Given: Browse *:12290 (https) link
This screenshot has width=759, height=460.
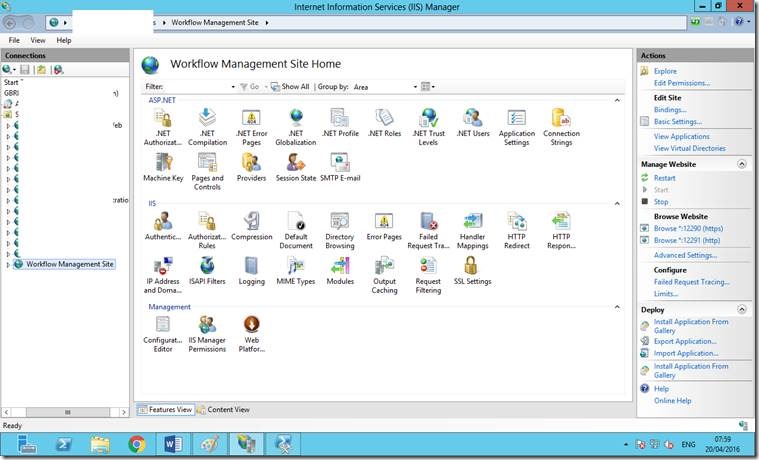Looking at the screenshot, I should (x=688, y=229).
